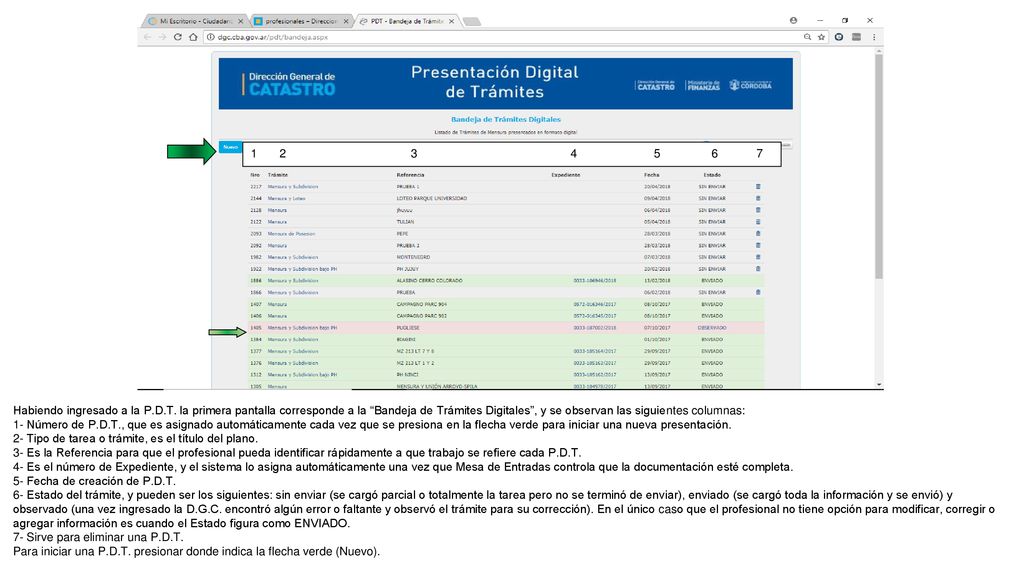
Task: Delete the PEPE reference row
Action: coord(758,234)
